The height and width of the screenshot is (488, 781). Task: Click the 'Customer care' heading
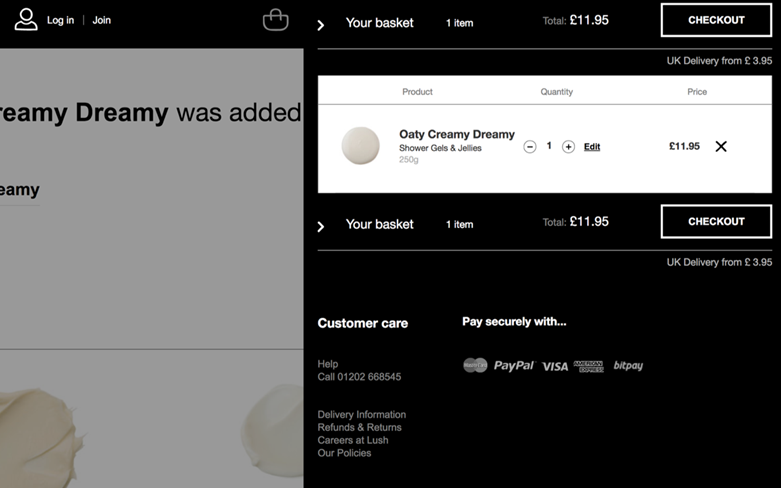pos(363,323)
